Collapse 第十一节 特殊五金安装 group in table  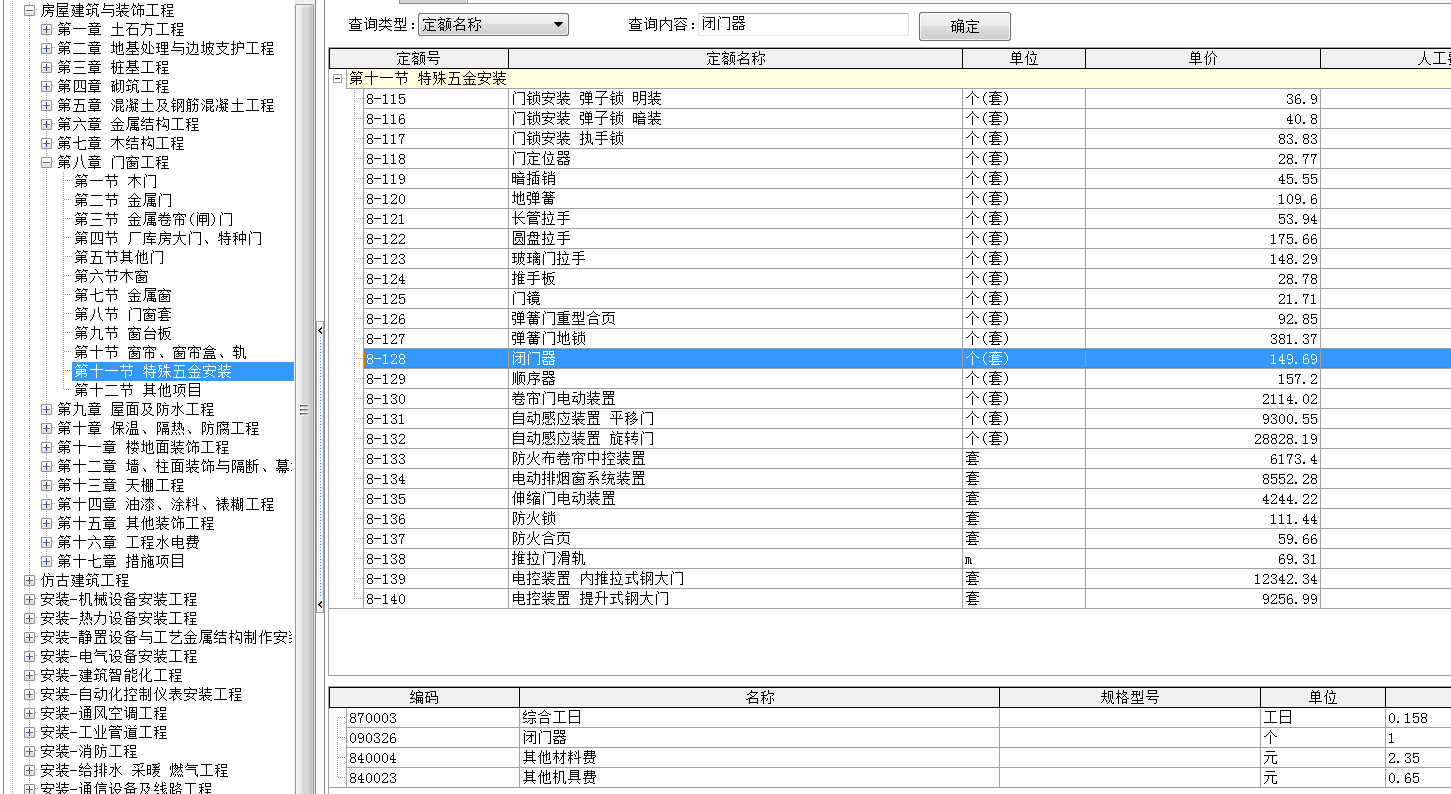point(338,78)
